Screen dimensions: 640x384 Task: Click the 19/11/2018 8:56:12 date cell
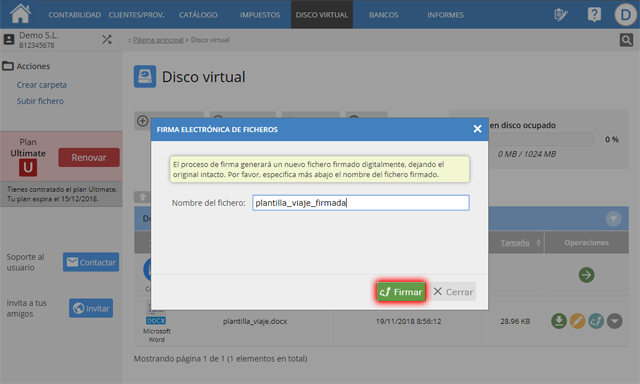[x=408, y=322]
